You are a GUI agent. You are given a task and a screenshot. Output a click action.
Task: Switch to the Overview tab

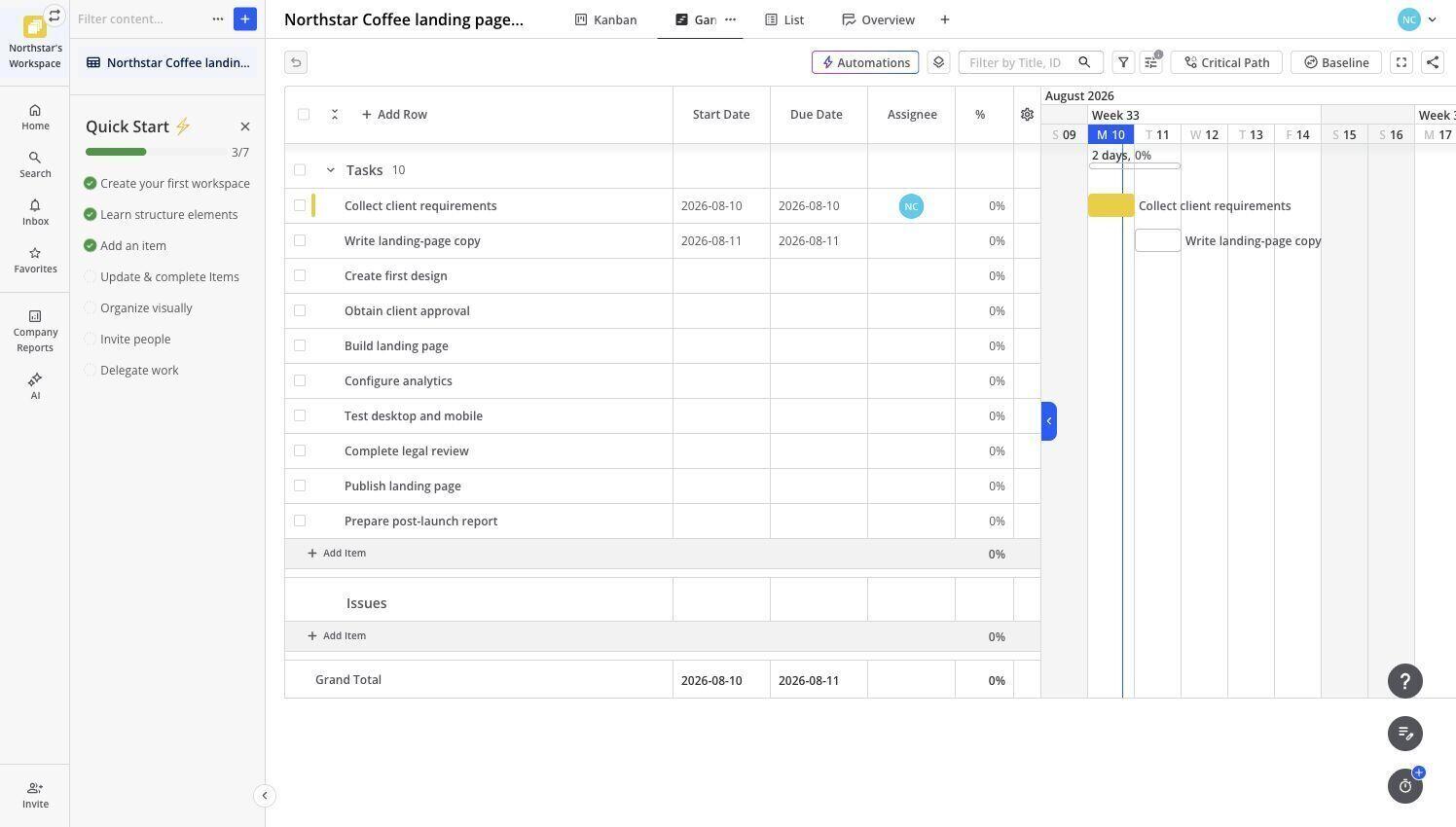pyautogui.click(x=878, y=19)
